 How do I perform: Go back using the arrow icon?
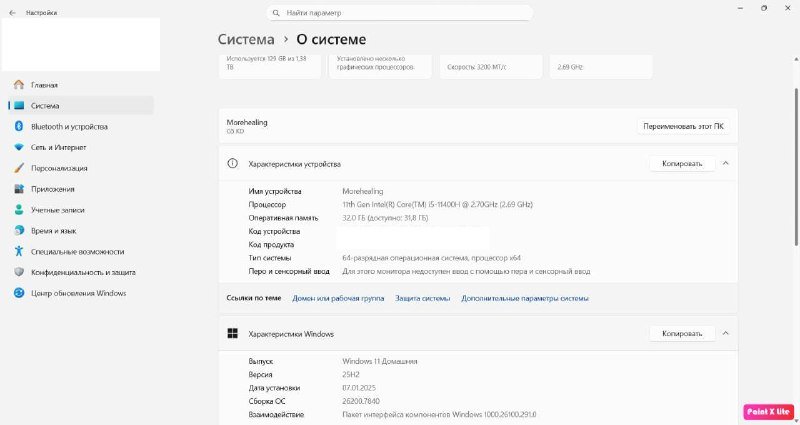coord(12,13)
